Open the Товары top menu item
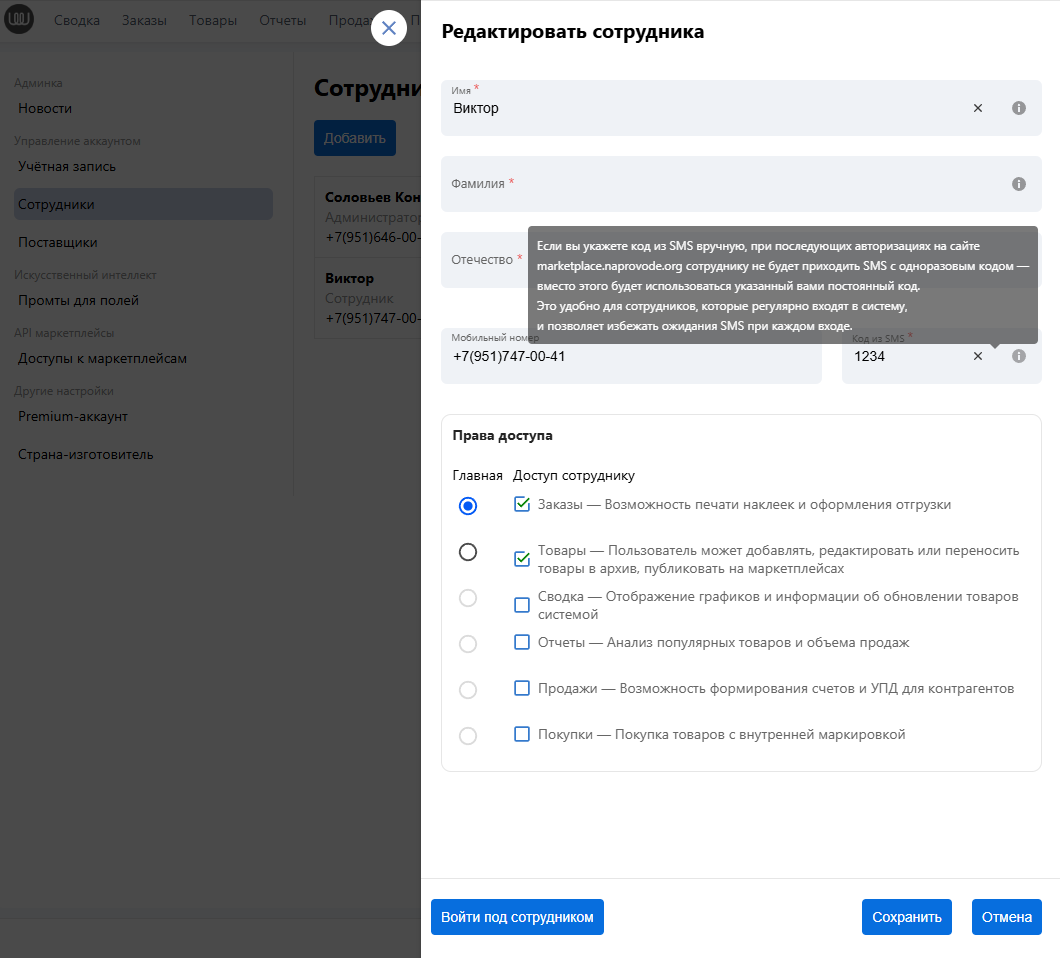 click(213, 20)
